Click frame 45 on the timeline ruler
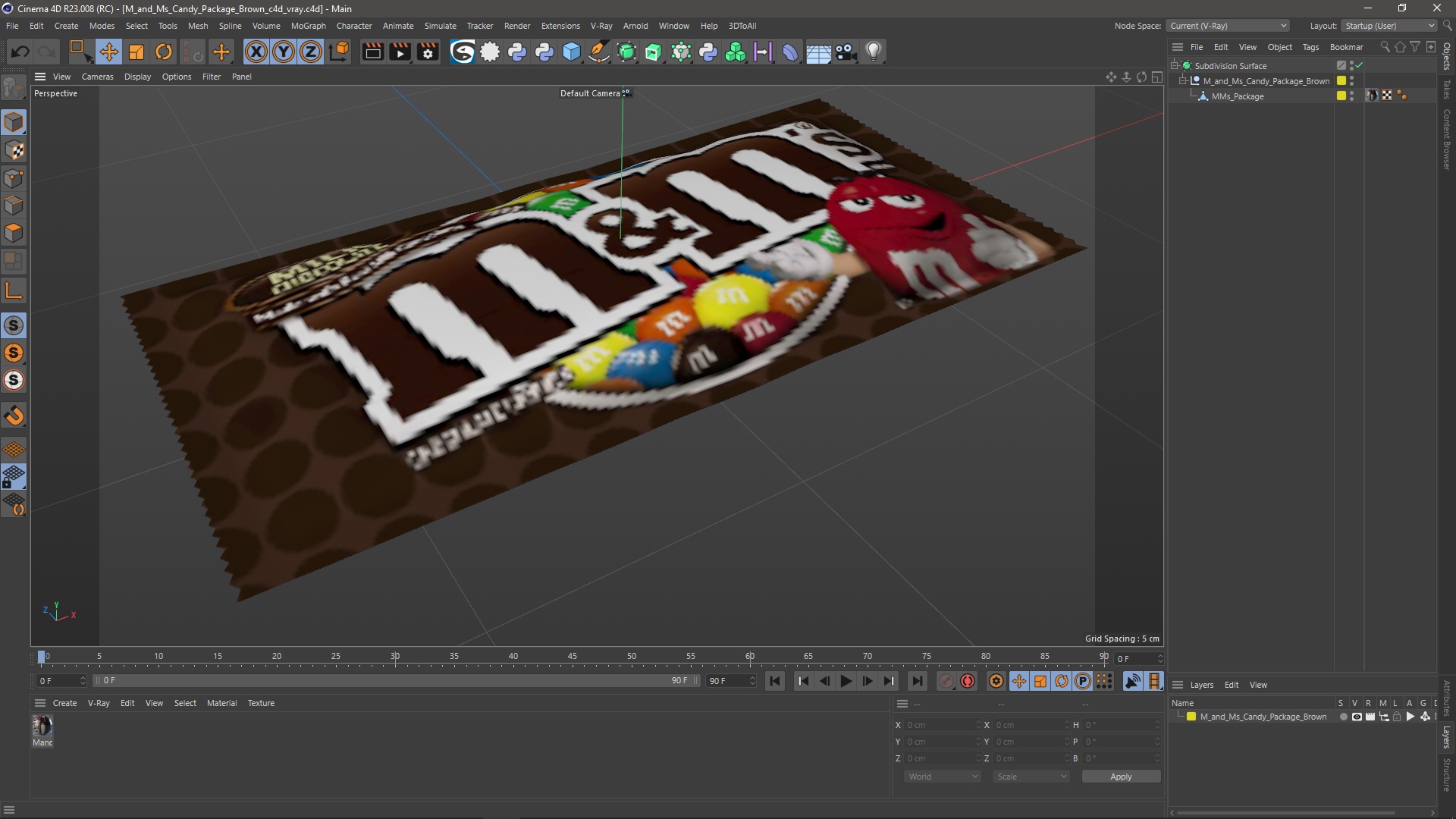Screen dimensions: 1456x819 click(x=572, y=657)
